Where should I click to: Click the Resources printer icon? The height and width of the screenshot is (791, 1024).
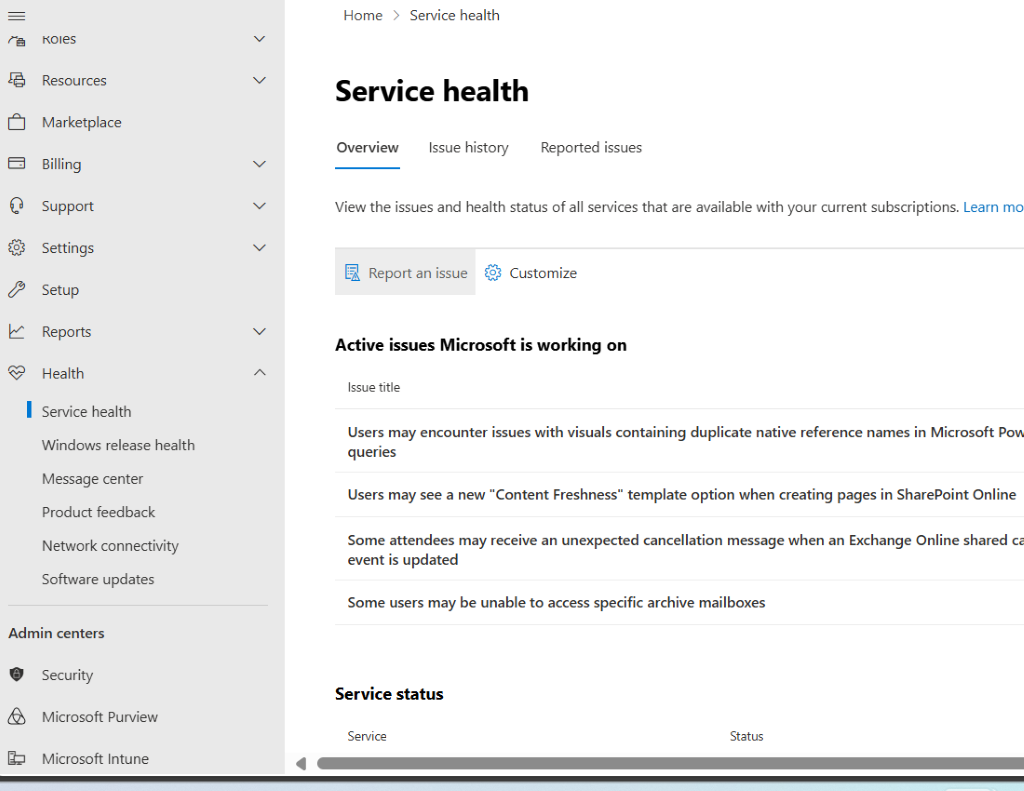point(16,80)
